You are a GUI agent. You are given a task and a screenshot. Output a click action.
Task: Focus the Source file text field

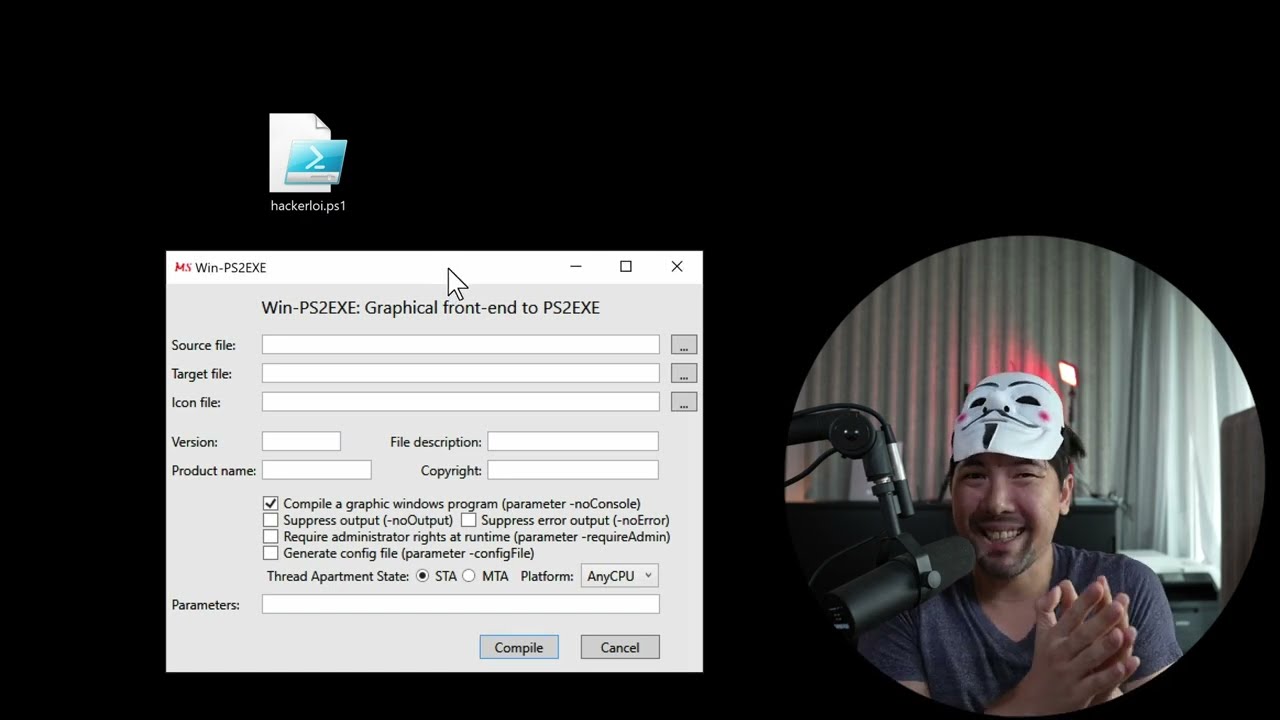pos(460,345)
